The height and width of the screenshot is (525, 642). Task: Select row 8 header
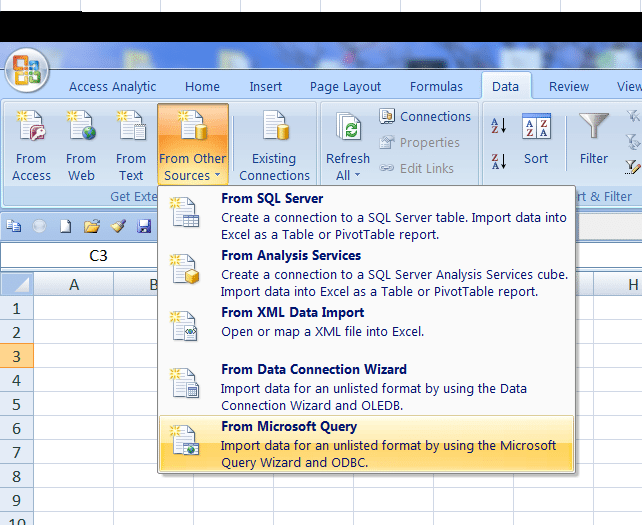point(16,476)
